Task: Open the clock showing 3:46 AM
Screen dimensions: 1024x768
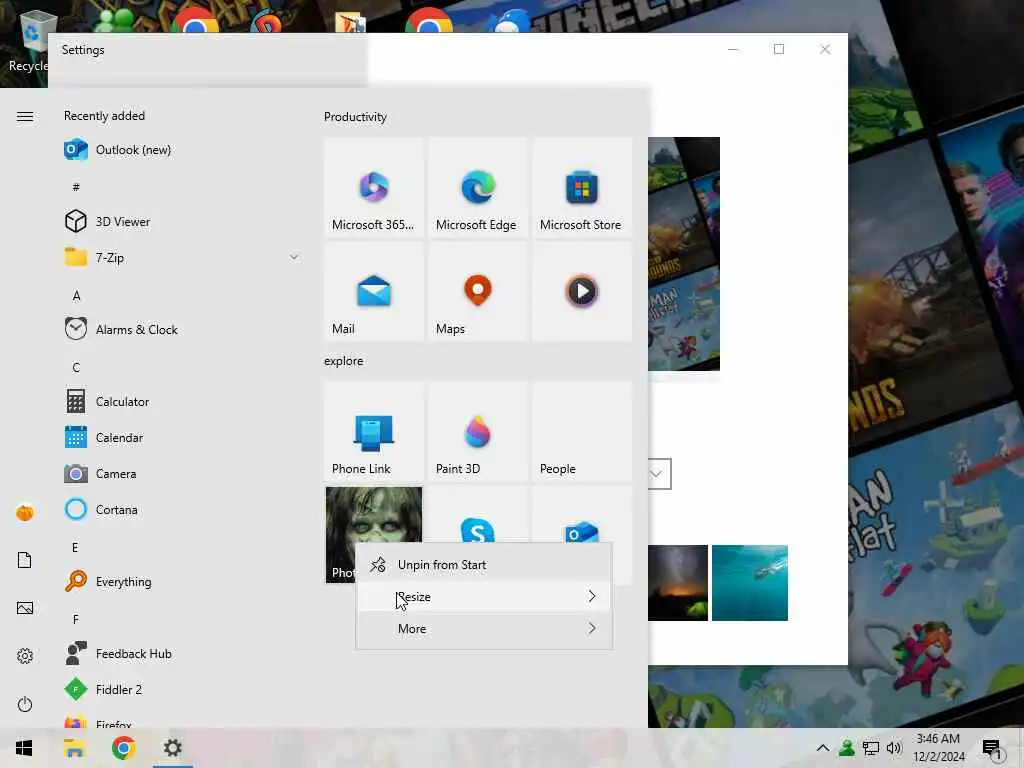Action: pyautogui.click(x=938, y=748)
